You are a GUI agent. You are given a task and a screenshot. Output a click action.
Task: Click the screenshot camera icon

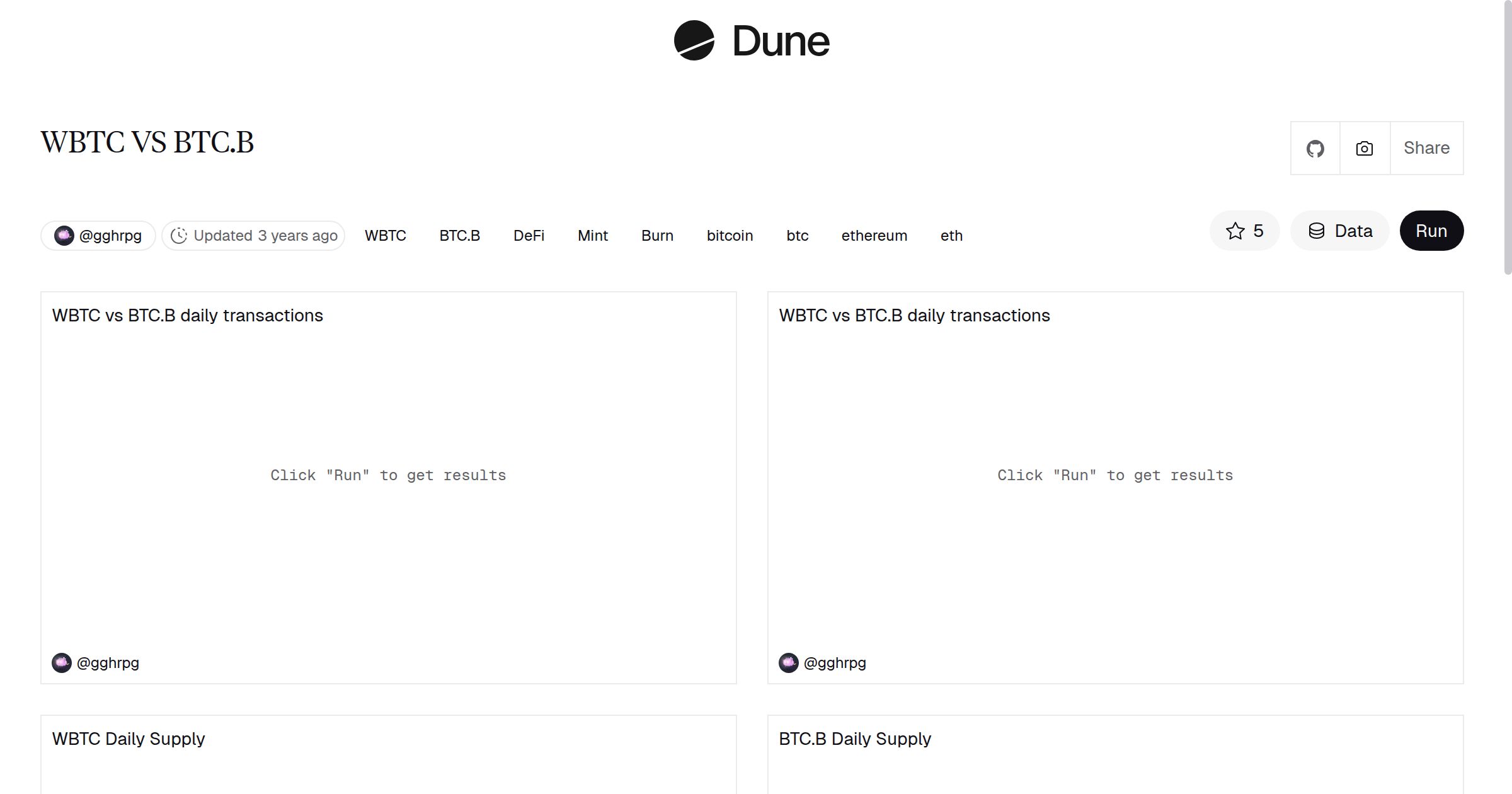pyautogui.click(x=1364, y=147)
